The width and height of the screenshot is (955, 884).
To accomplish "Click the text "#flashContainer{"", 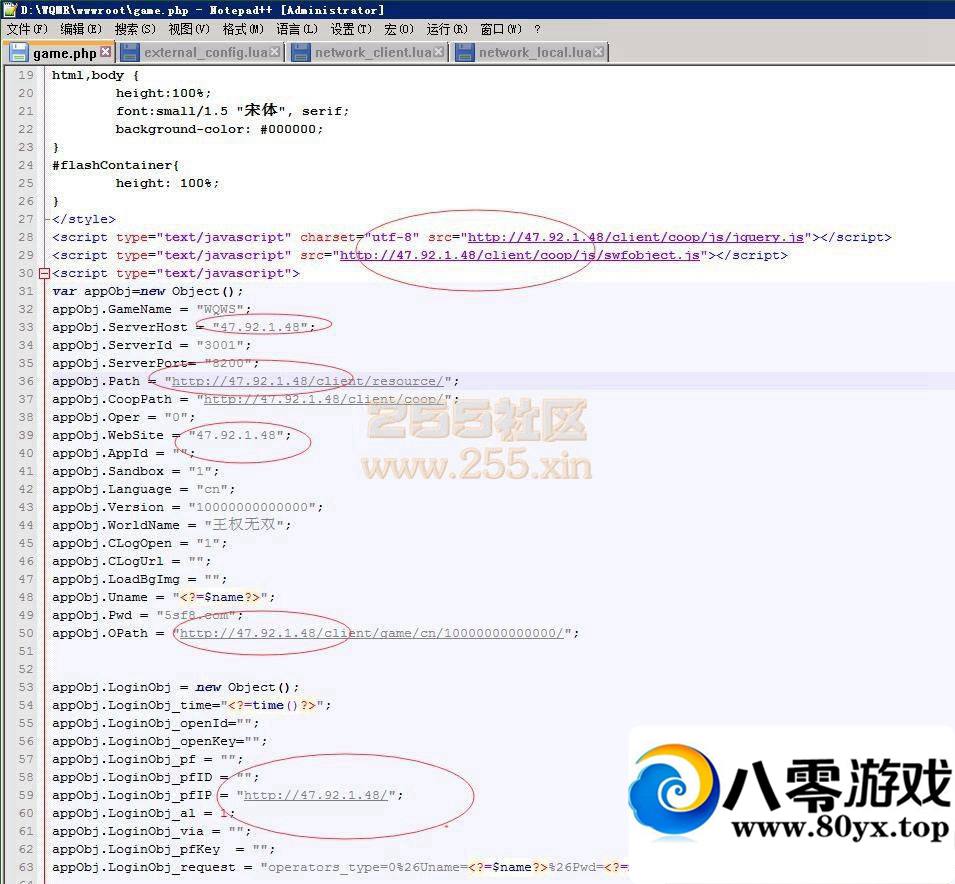I will tap(116, 165).
